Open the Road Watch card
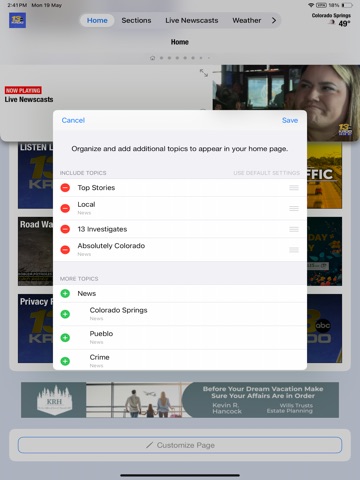 point(35,251)
